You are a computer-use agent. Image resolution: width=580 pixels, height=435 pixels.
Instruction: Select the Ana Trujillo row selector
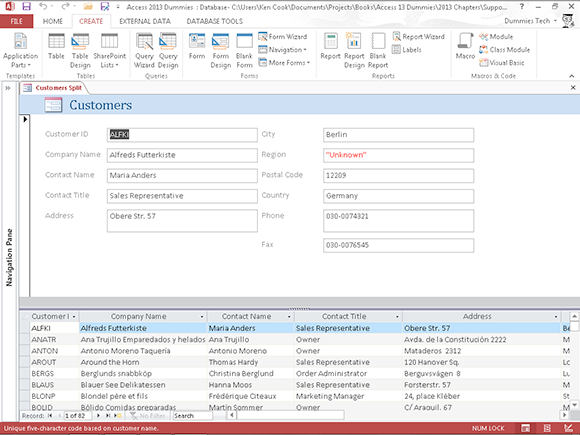(x=25, y=340)
